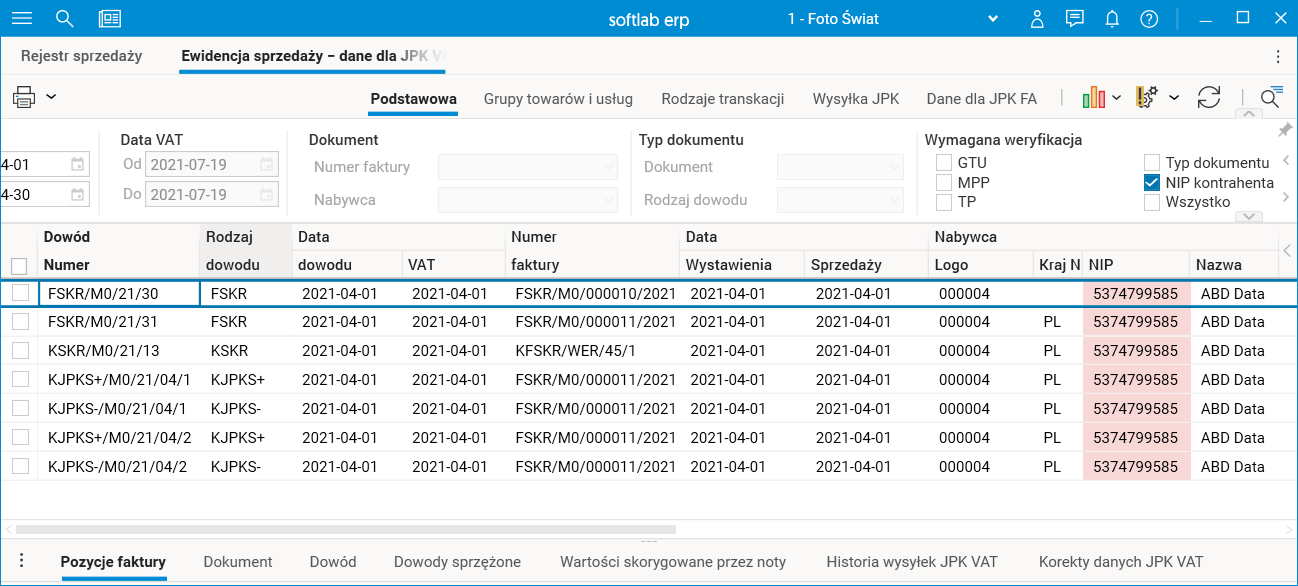Open the bar chart icon

1094,97
